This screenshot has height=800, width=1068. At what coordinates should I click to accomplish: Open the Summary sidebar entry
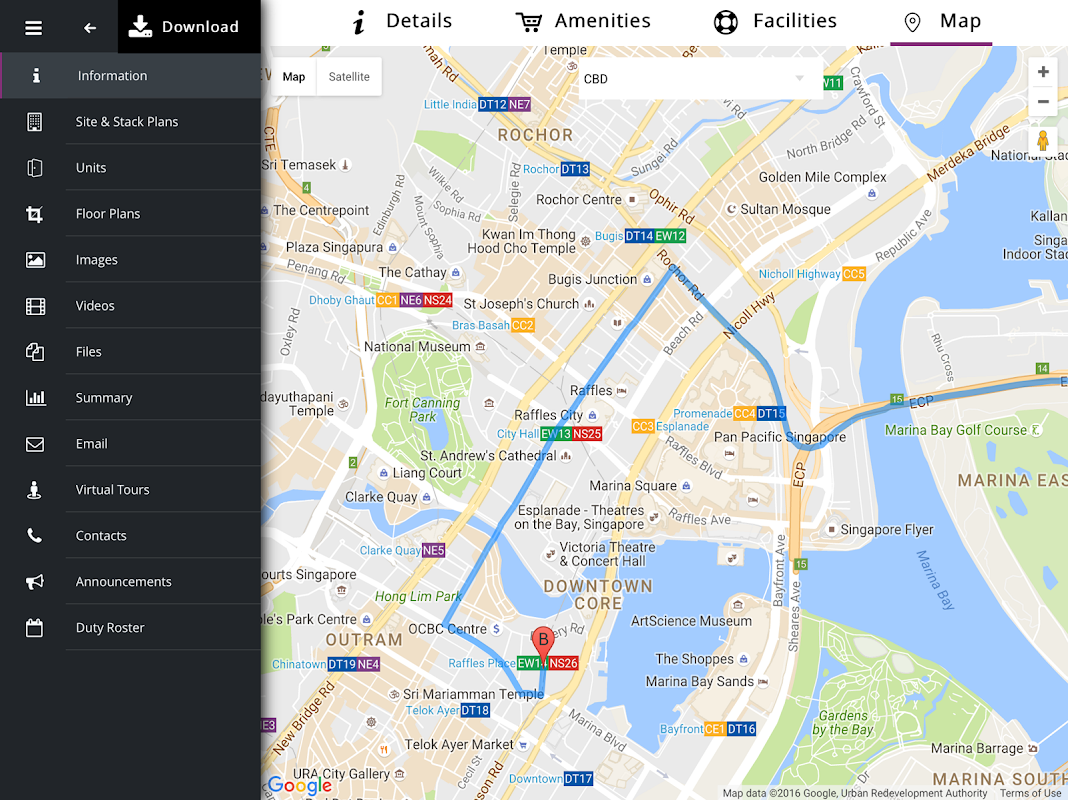(x=131, y=398)
